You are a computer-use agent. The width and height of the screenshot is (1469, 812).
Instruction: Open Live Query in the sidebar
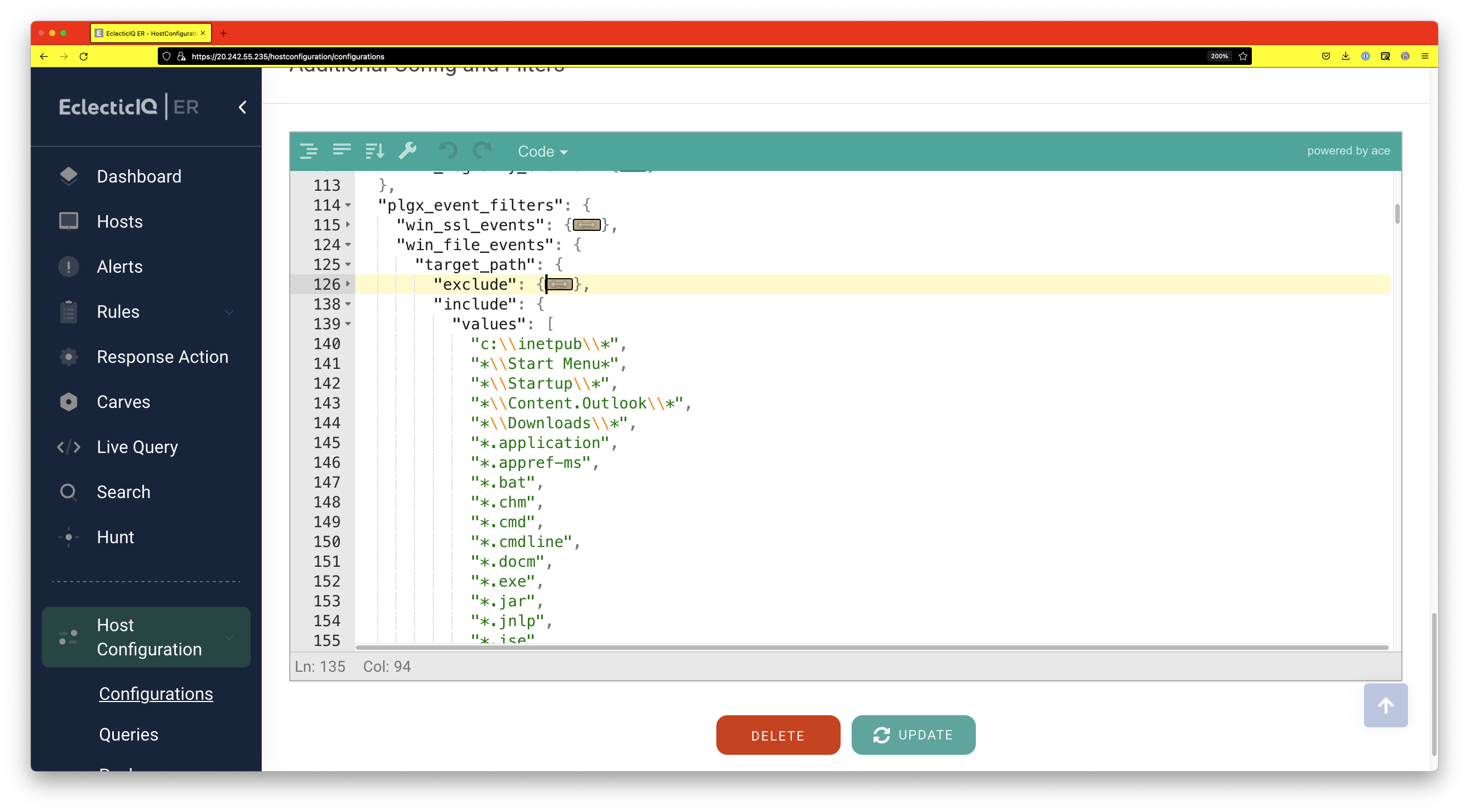137,447
